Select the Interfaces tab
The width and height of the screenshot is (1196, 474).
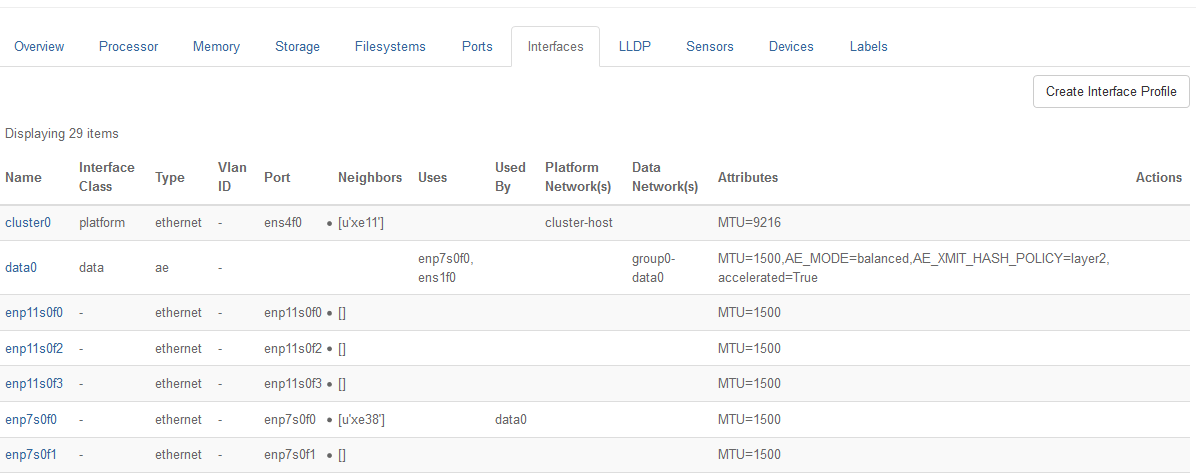click(x=555, y=46)
